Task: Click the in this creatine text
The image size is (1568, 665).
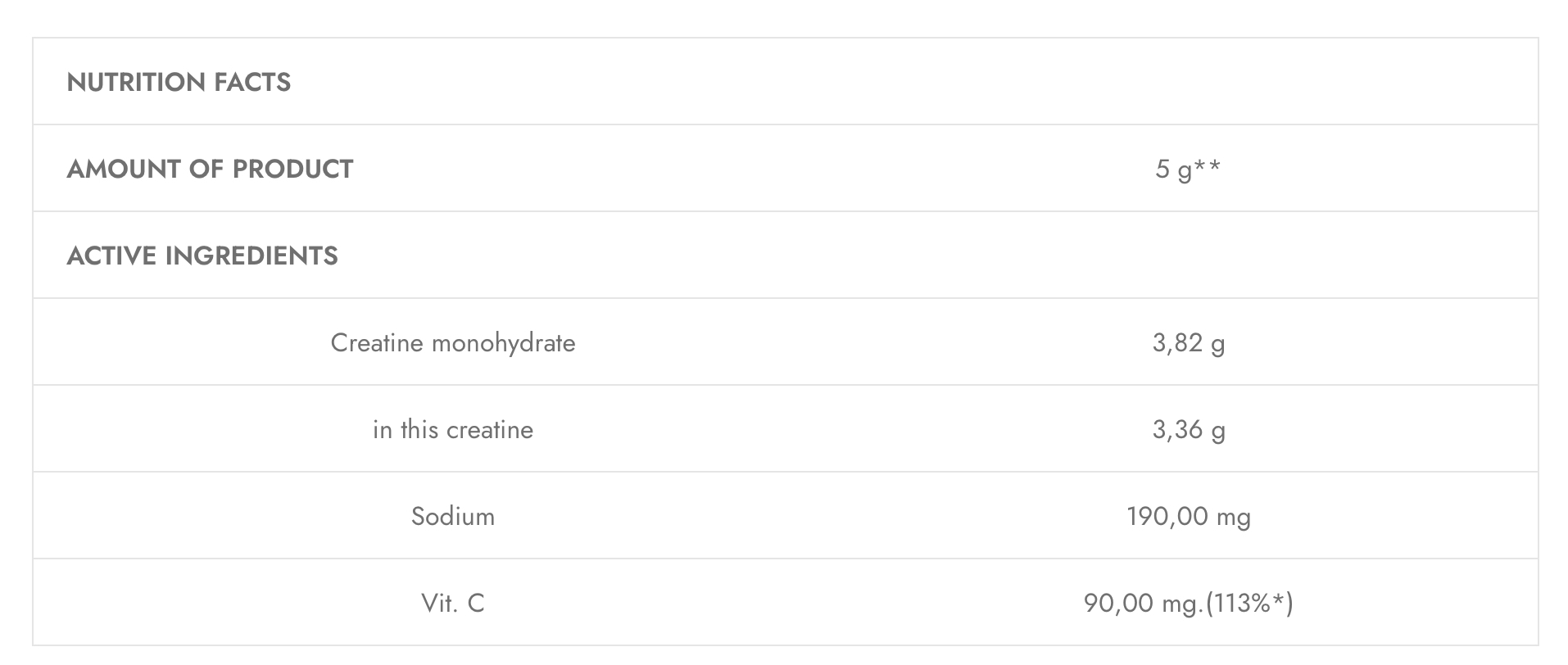Action: 453,429
